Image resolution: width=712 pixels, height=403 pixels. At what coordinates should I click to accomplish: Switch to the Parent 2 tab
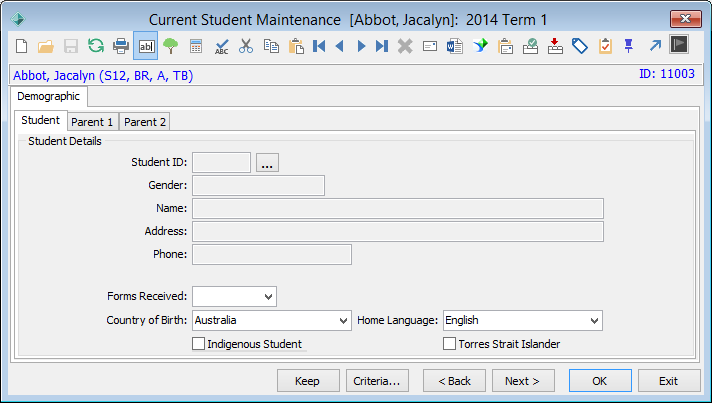click(x=145, y=122)
